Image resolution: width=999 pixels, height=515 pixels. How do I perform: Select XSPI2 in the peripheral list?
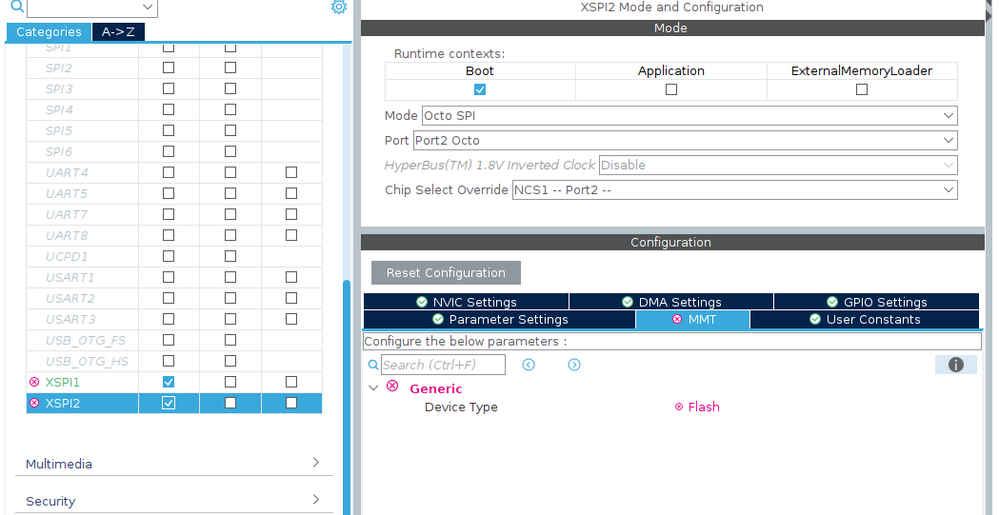pos(62,403)
